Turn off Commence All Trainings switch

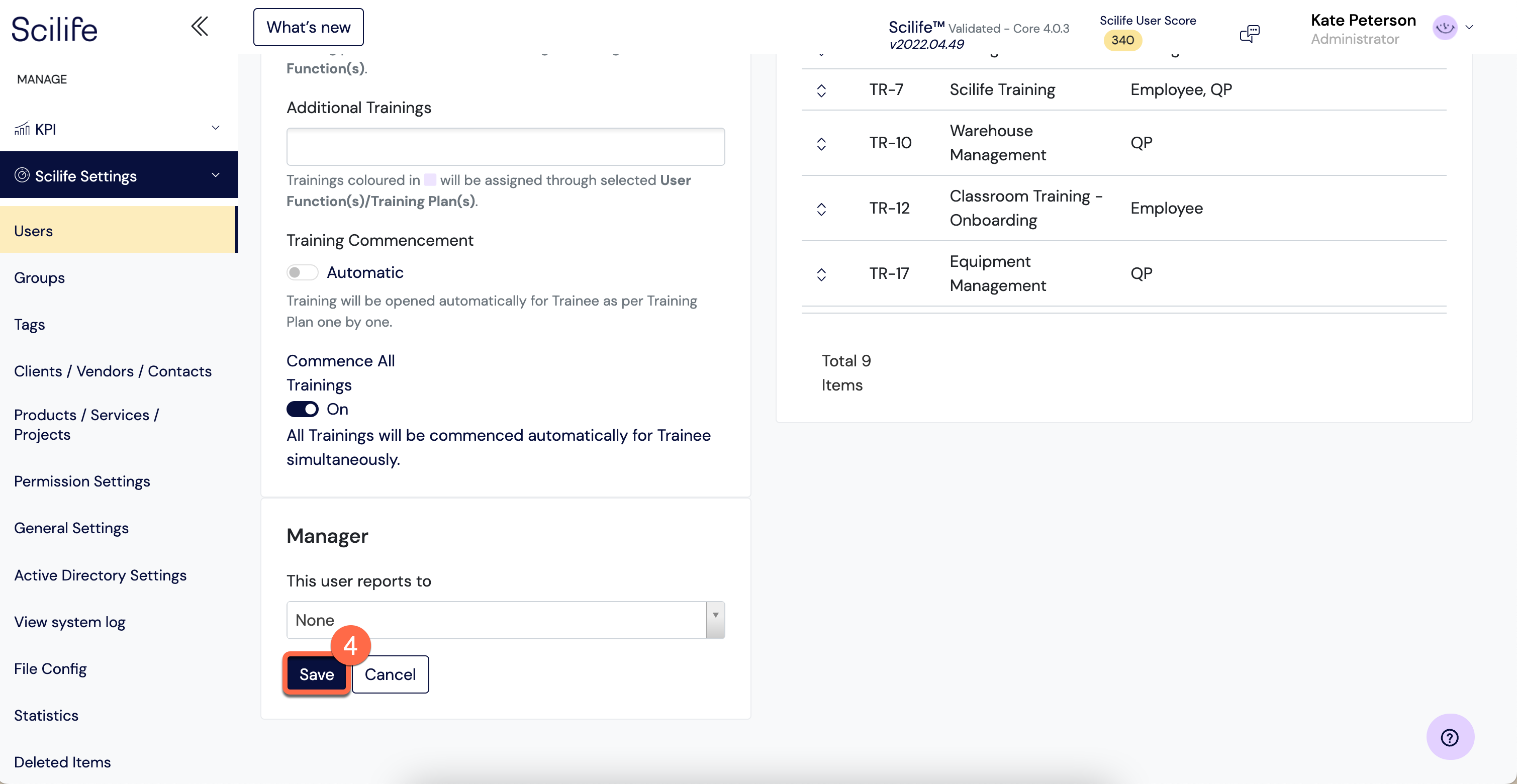[x=302, y=409]
